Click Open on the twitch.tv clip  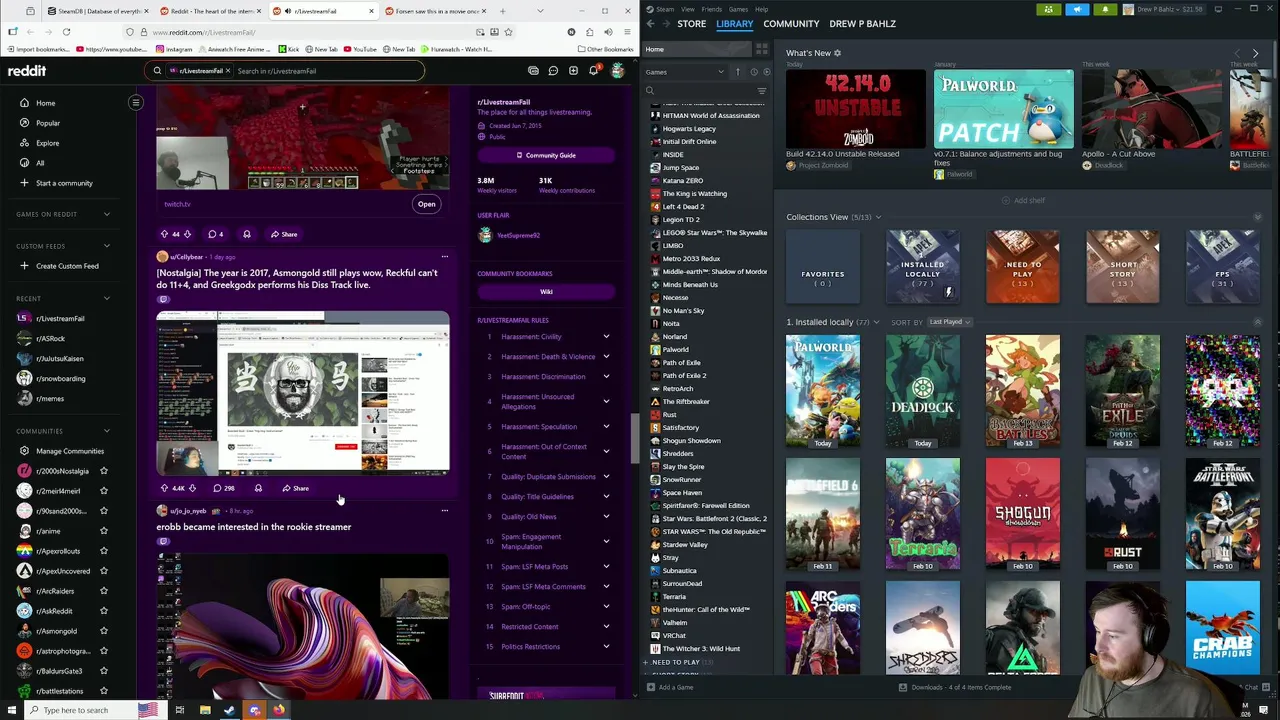[426, 204]
